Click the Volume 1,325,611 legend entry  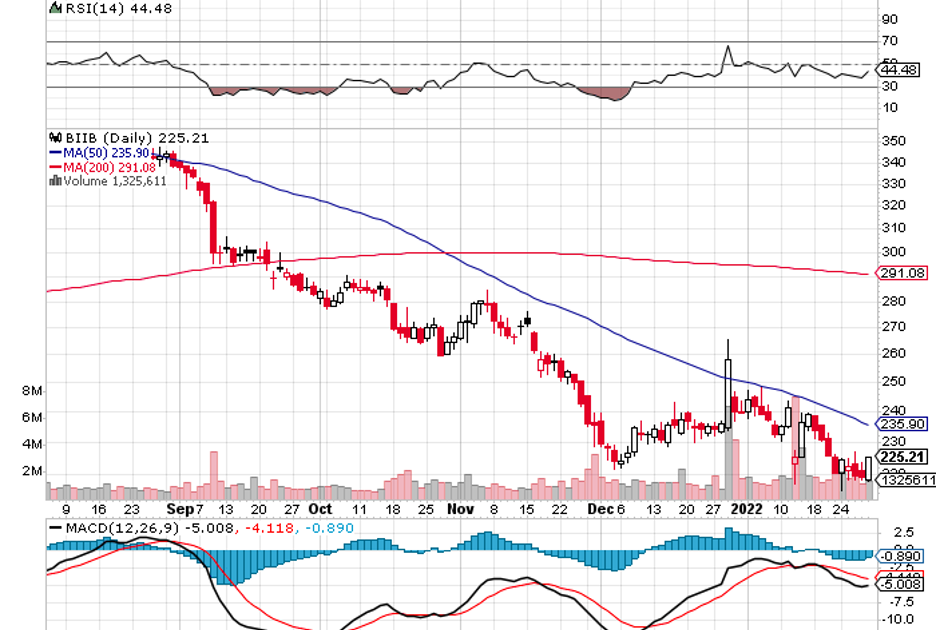(112, 181)
